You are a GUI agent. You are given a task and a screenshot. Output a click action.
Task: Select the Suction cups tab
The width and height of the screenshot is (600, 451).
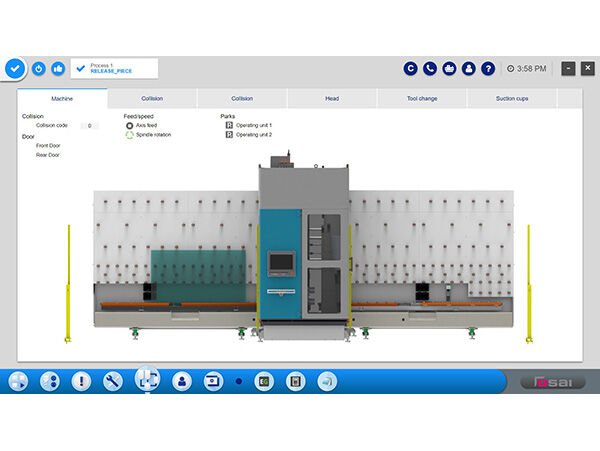click(512, 99)
